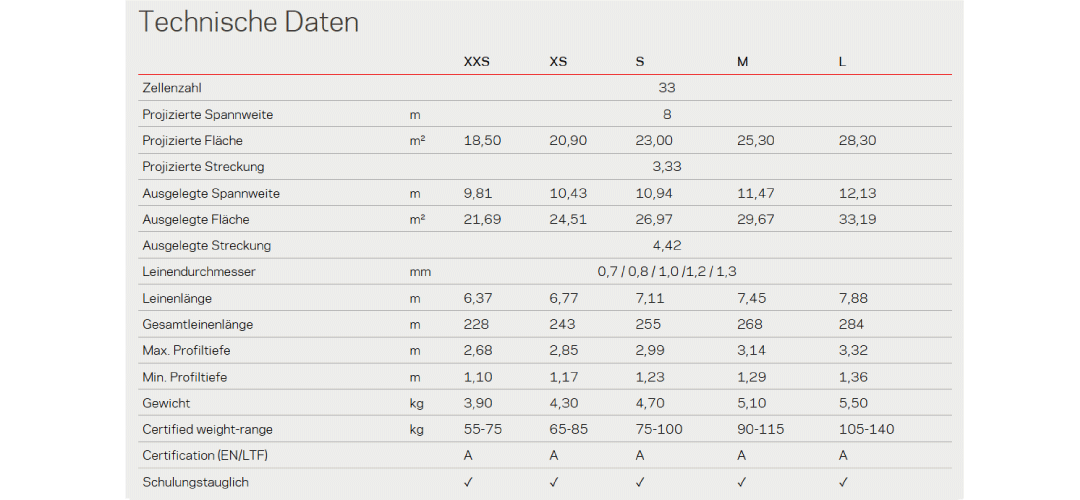Screen dimensions: 1080x500
Task: Click the Gesamtleinenlänge value 268
Action: [x=749, y=324]
